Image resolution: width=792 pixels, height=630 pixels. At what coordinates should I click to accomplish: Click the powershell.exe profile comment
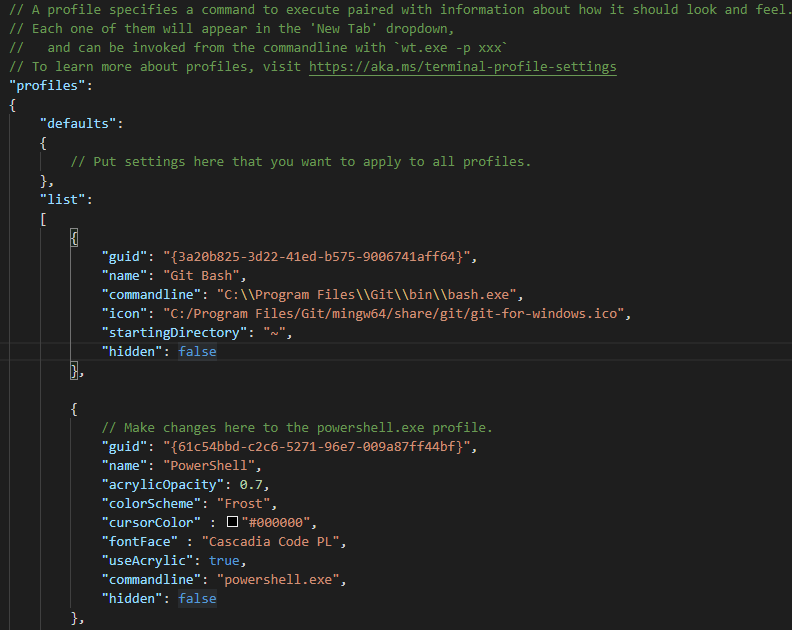click(297, 428)
